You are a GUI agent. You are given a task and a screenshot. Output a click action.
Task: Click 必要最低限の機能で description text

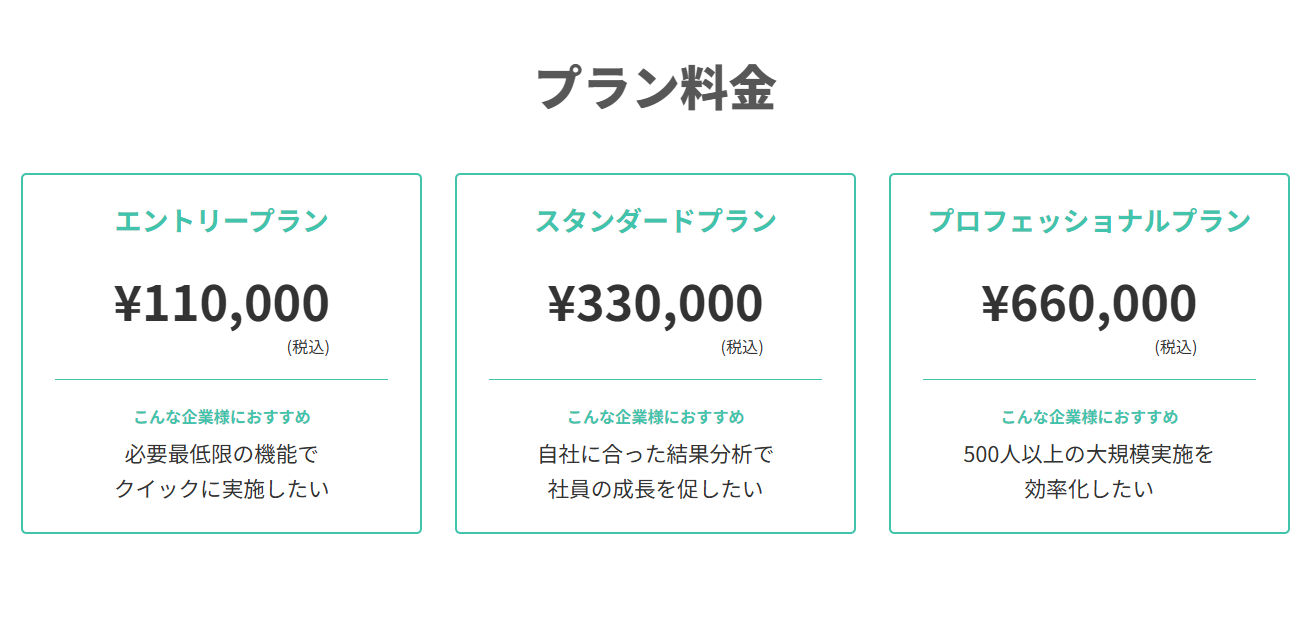[221, 455]
